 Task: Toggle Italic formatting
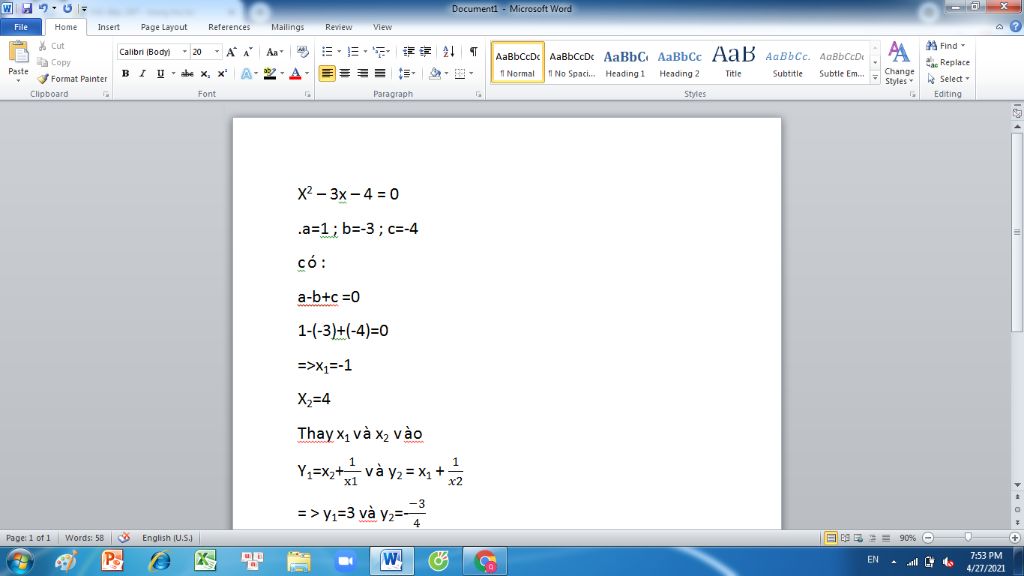click(x=142, y=74)
